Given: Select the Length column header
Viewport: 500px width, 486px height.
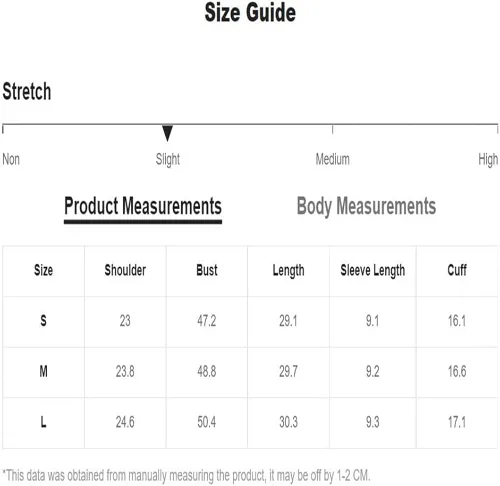Looking at the screenshot, I should pyautogui.click(x=288, y=271).
